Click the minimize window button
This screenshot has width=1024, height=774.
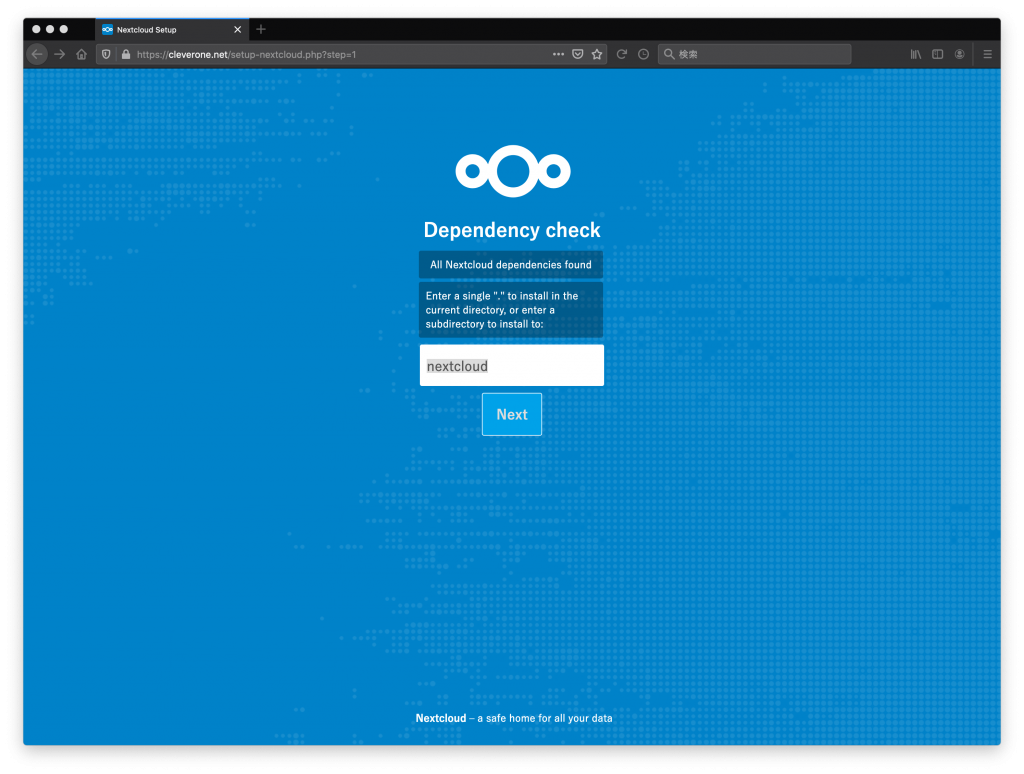click(x=50, y=29)
